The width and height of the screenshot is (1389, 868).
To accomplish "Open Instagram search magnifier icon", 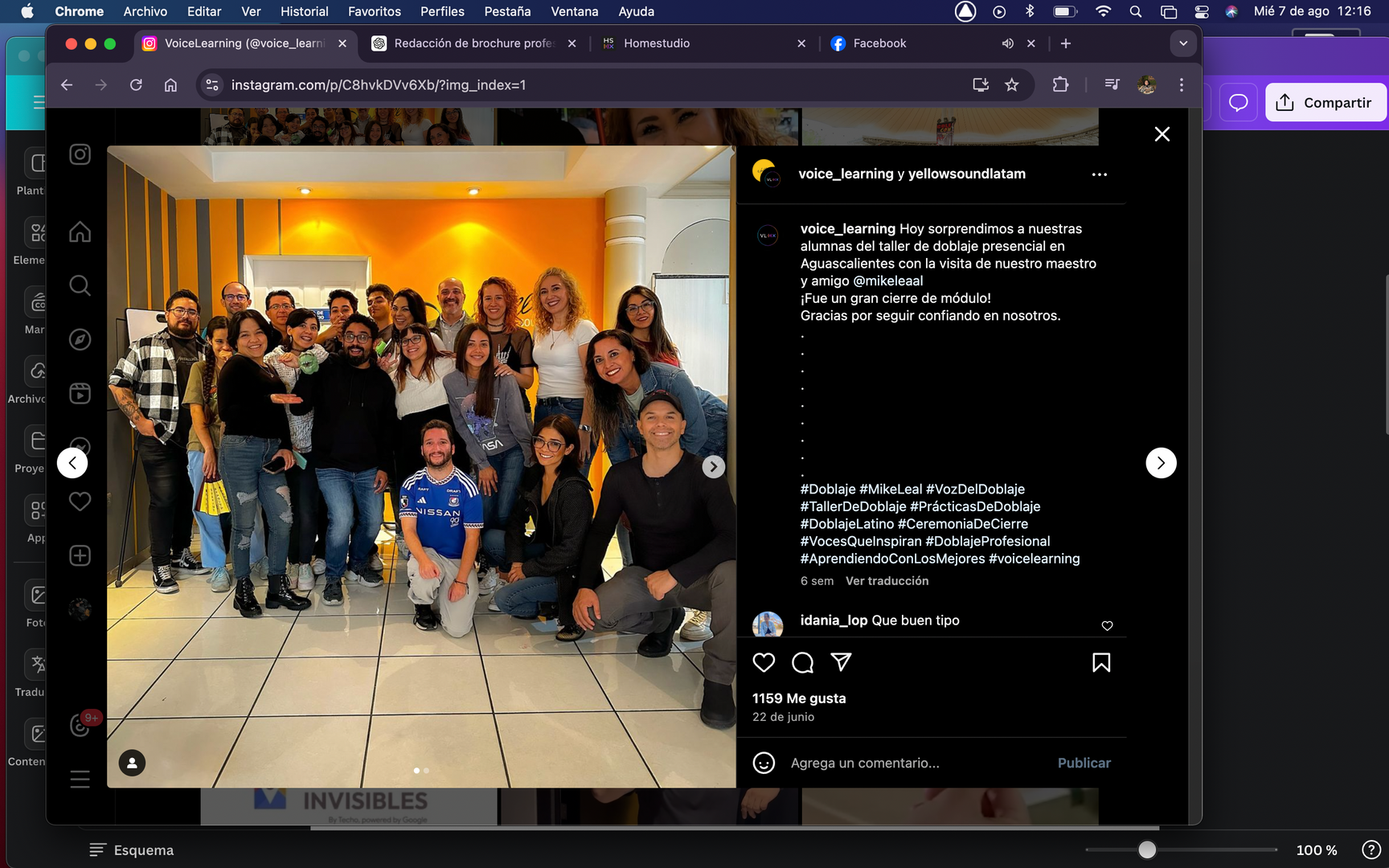I will pyautogui.click(x=80, y=285).
